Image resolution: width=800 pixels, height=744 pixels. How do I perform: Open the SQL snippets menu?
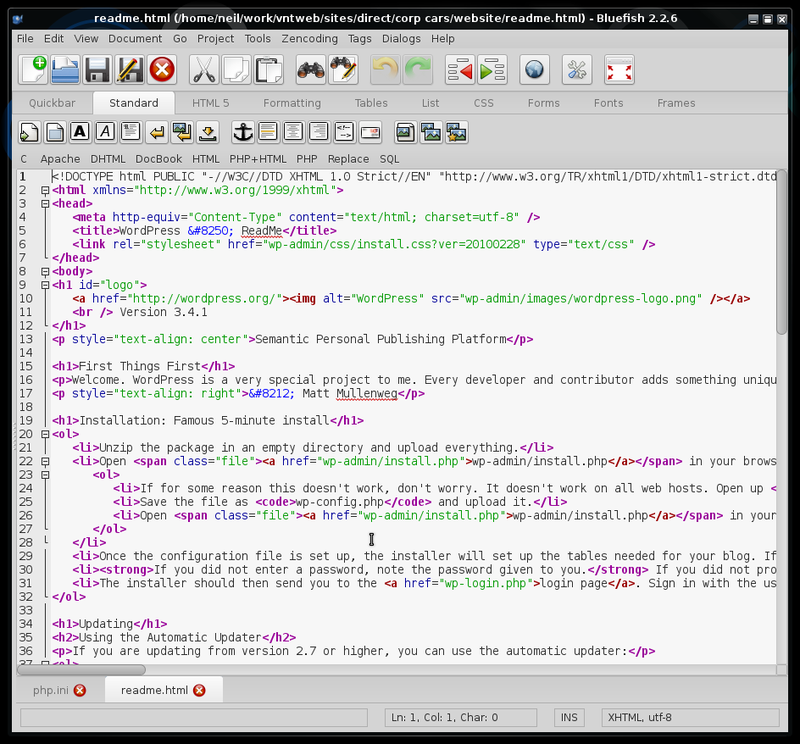[389, 159]
